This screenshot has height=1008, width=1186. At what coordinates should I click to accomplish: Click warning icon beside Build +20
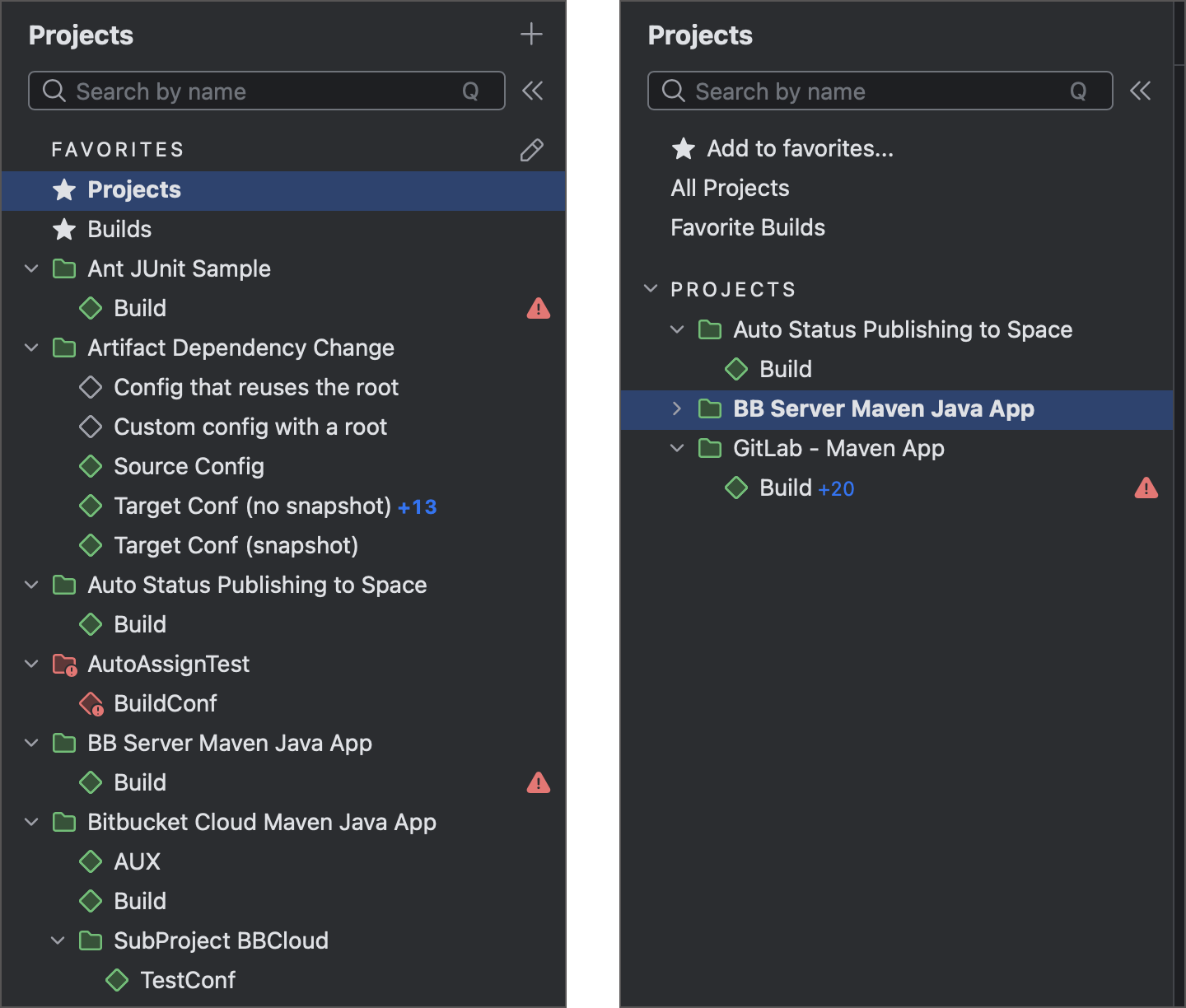click(1146, 488)
